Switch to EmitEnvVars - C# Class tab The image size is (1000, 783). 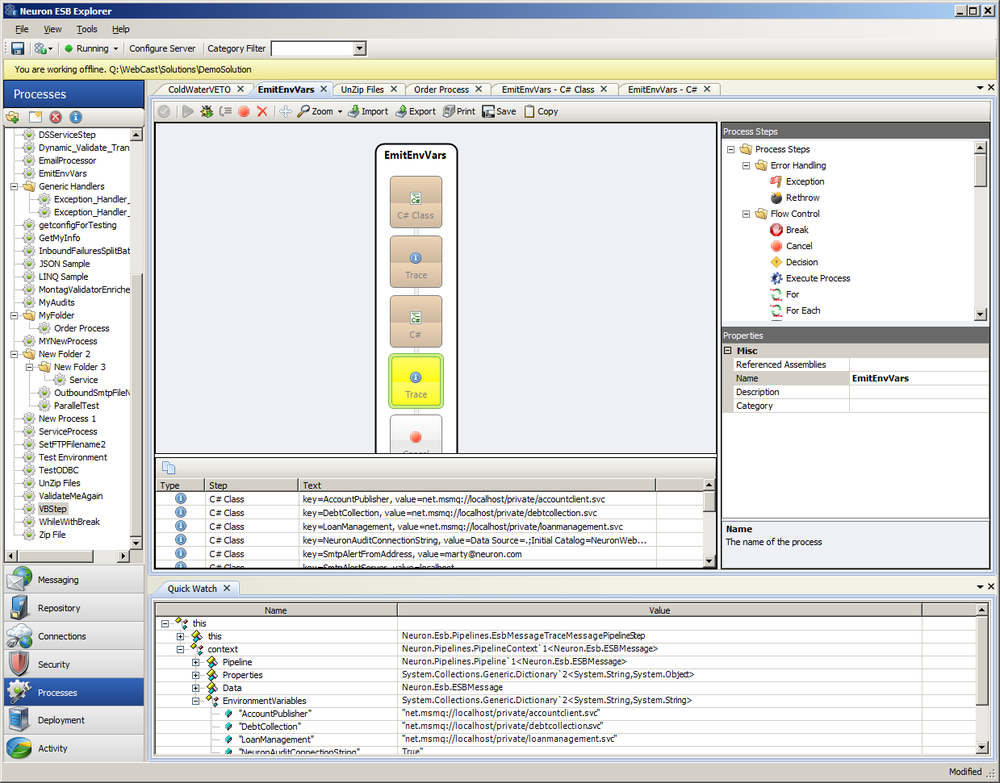coord(548,90)
